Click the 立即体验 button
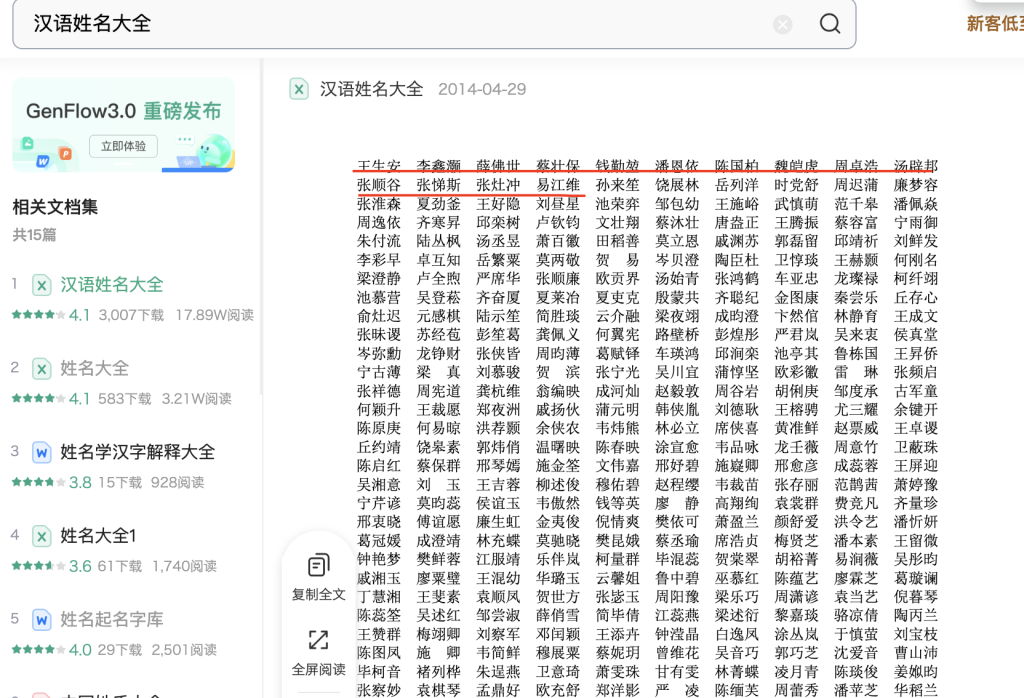 (123, 146)
